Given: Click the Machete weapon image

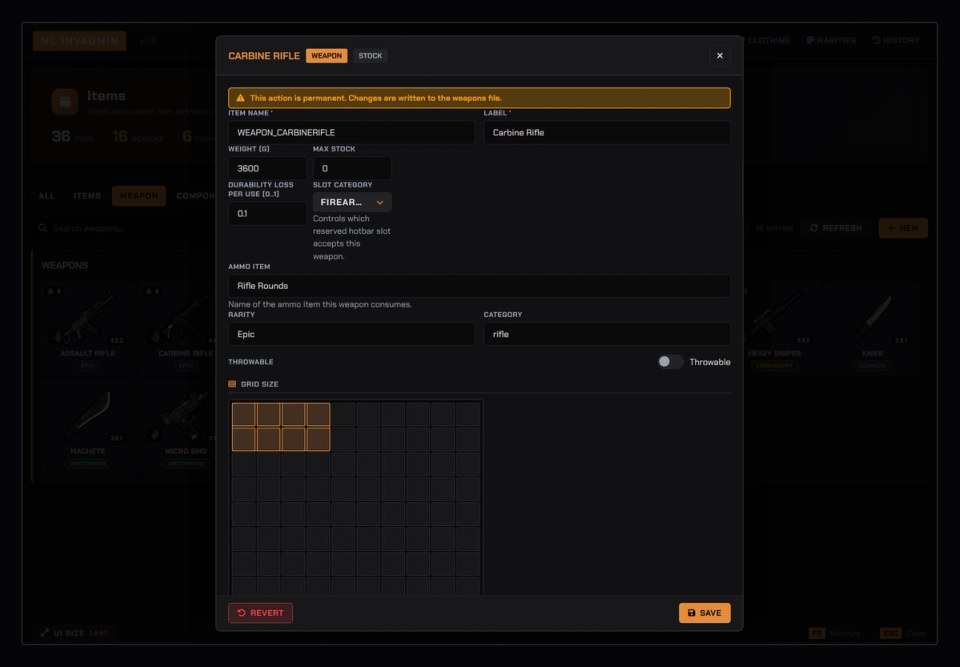Looking at the screenshot, I should pyautogui.click(x=88, y=415).
